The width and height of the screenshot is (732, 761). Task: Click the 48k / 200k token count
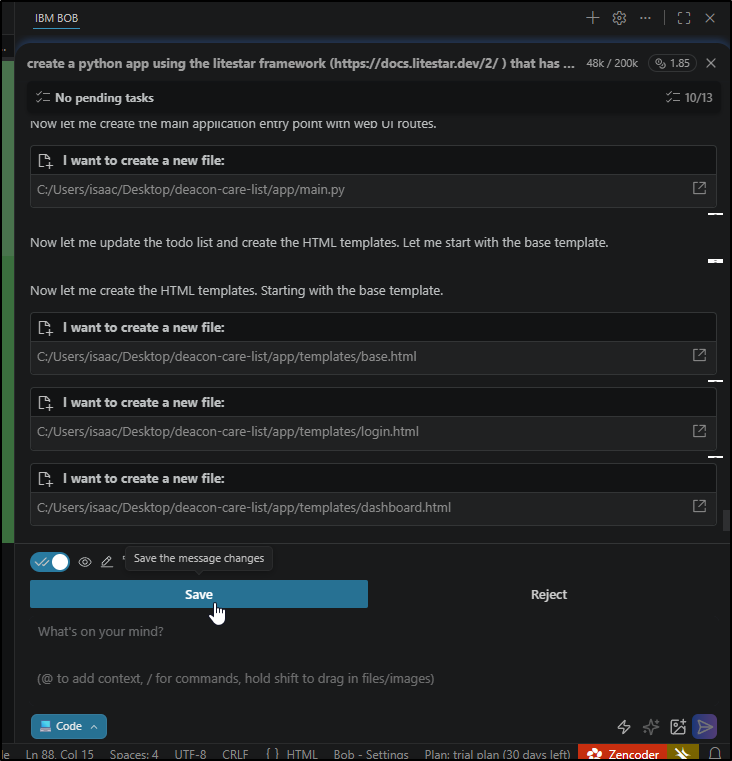(x=612, y=63)
